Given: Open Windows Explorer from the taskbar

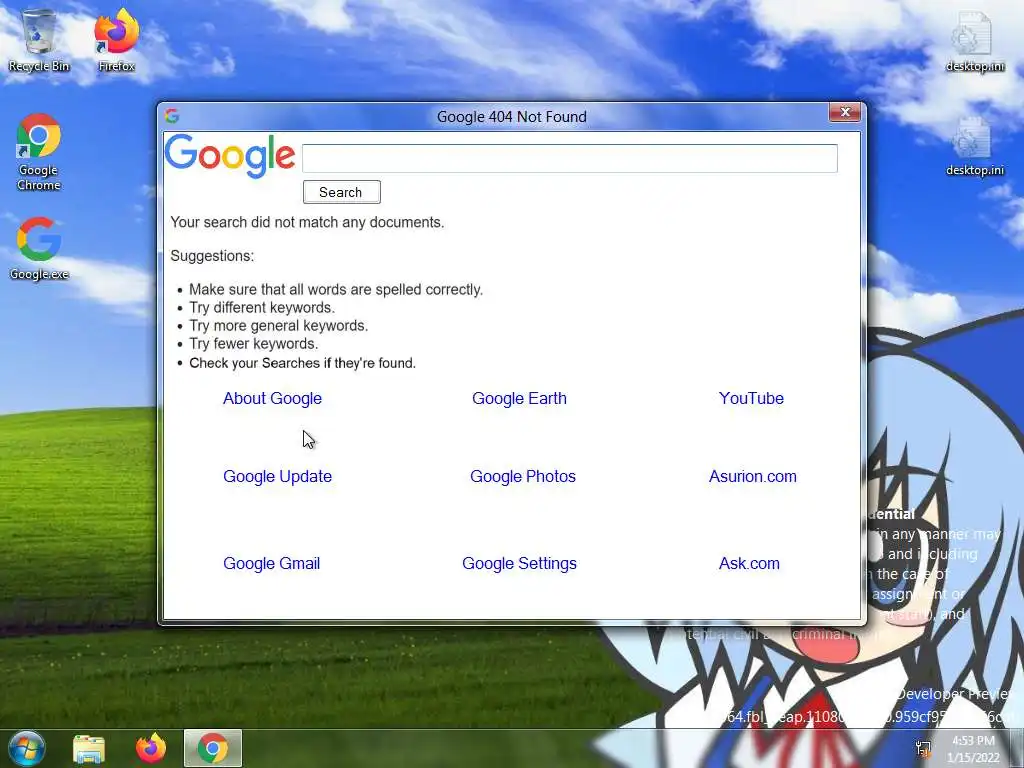Looking at the screenshot, I should pos(89,749).
